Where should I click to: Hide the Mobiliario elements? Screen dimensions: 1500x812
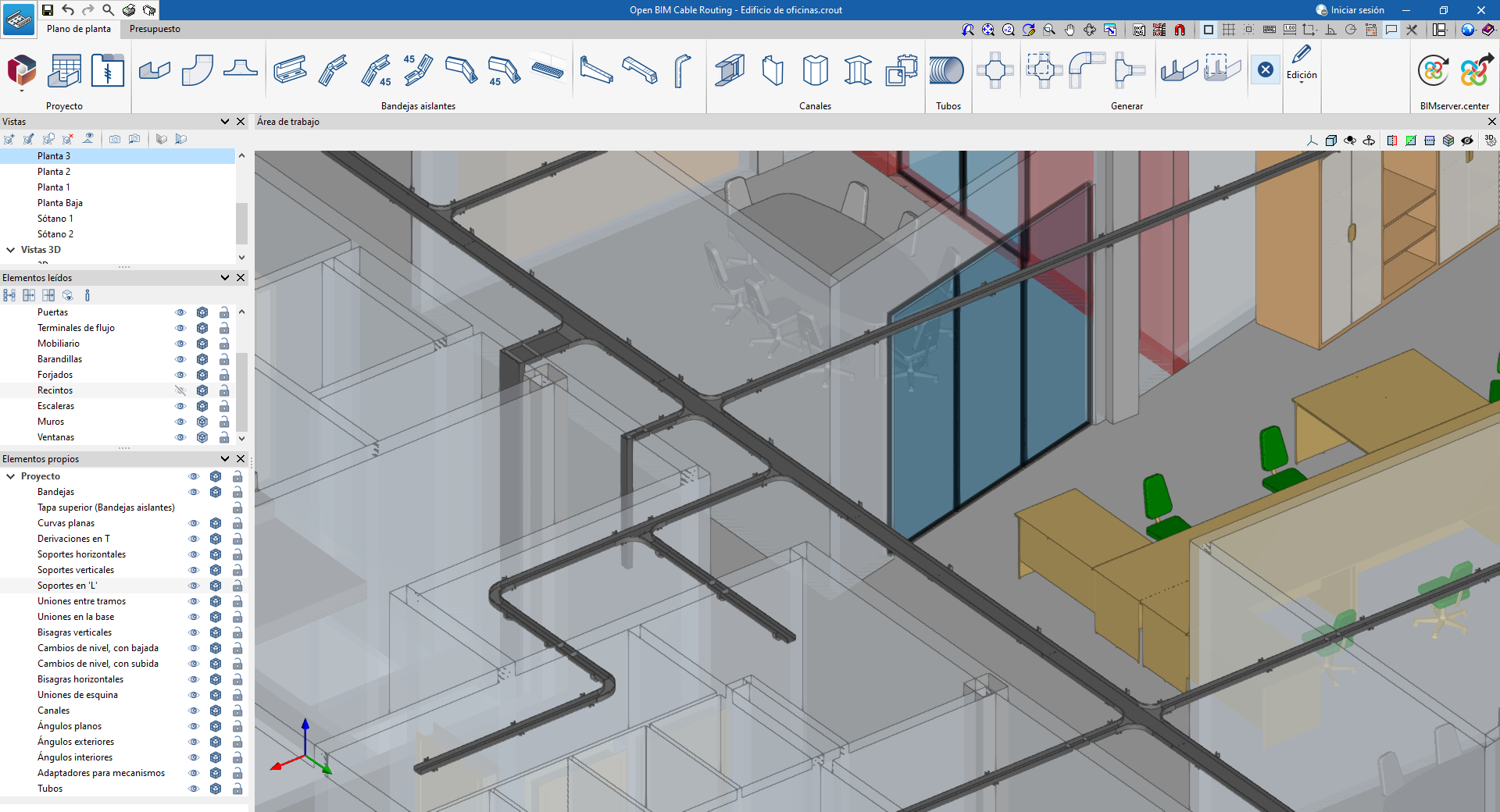click(180, 344)
